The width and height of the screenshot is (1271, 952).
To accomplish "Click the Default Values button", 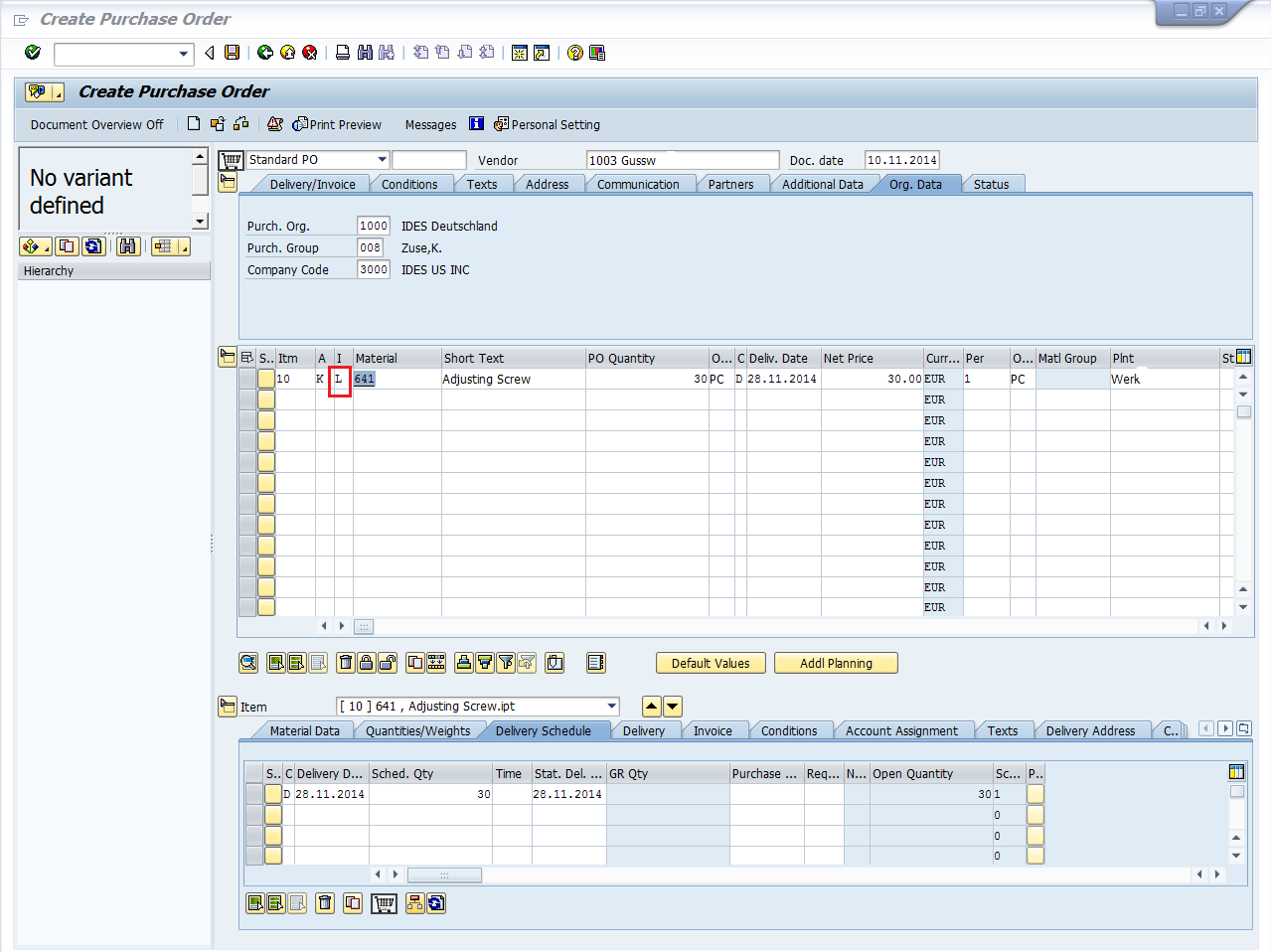I will 711,664.
